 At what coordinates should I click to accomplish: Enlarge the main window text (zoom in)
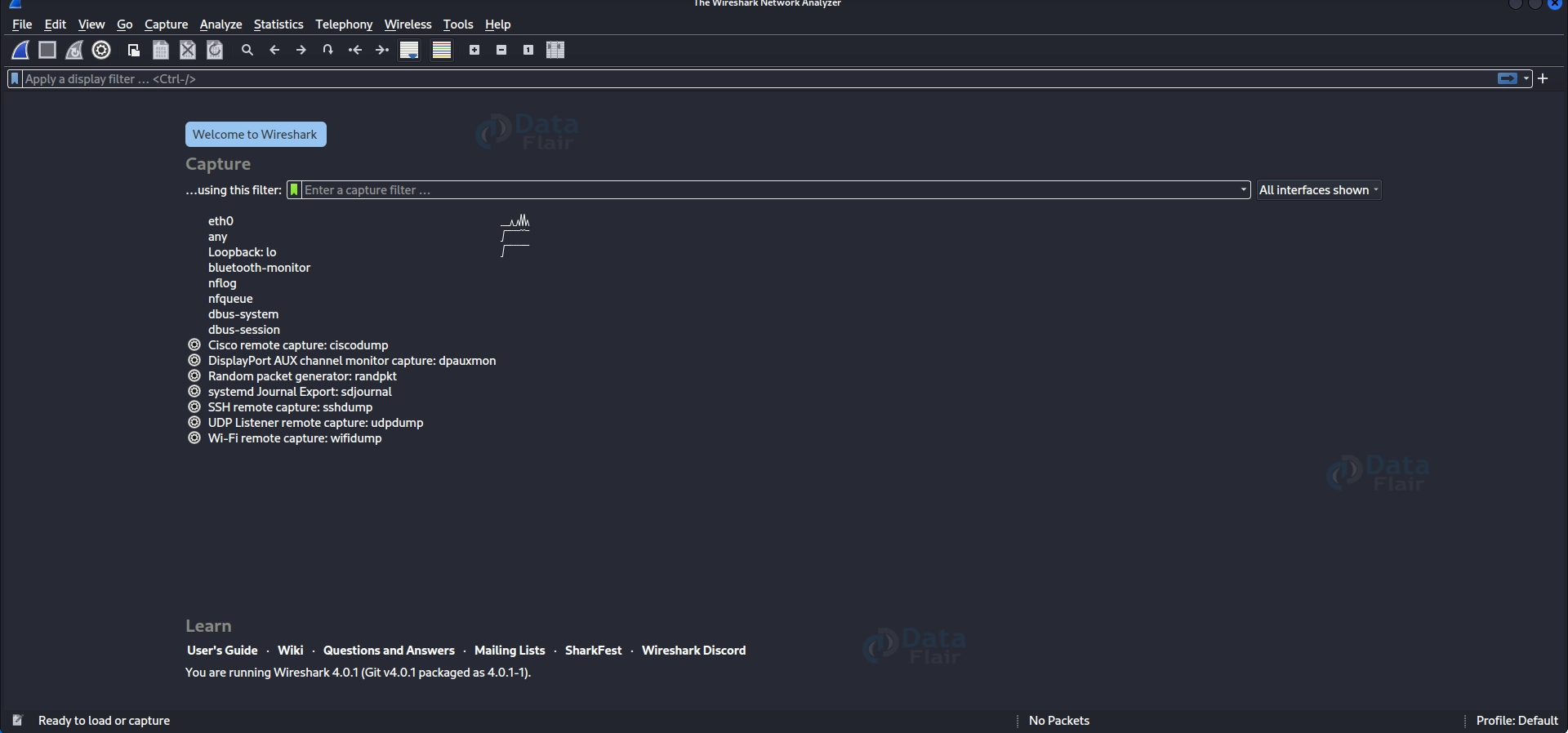coord(474,51)
